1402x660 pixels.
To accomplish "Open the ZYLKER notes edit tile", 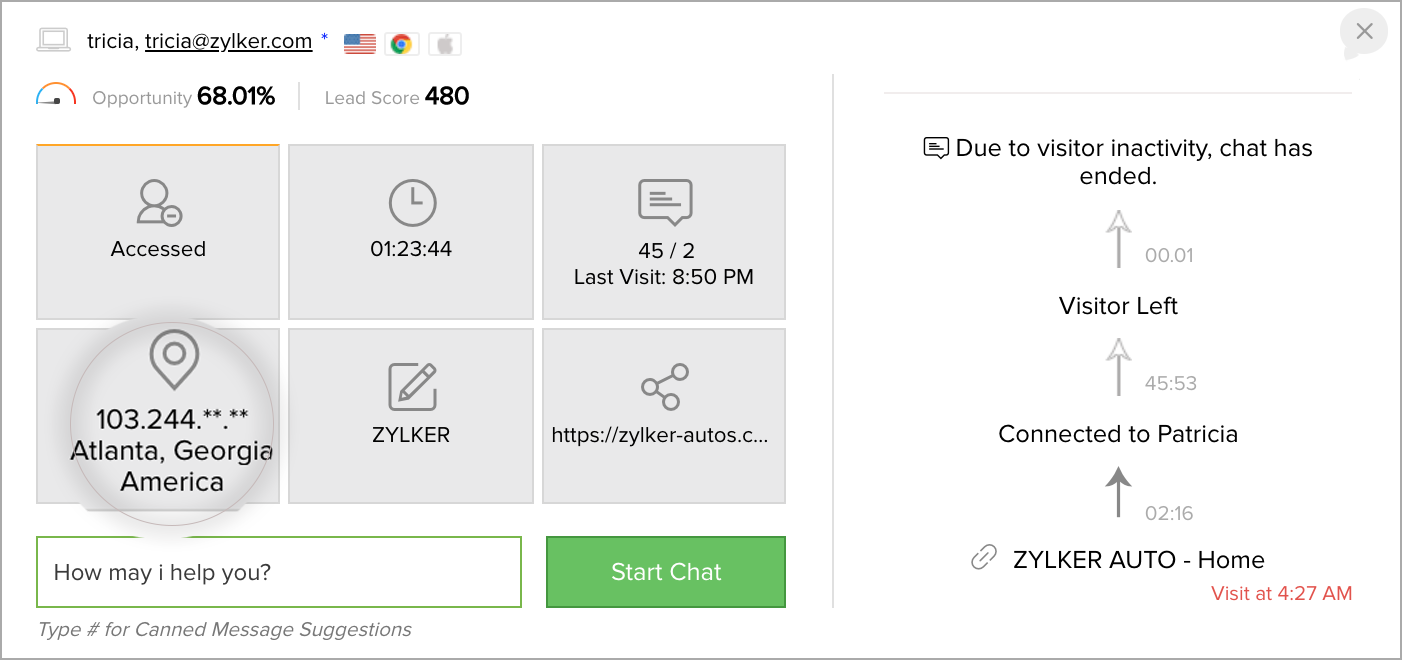I will click(411, 416).
